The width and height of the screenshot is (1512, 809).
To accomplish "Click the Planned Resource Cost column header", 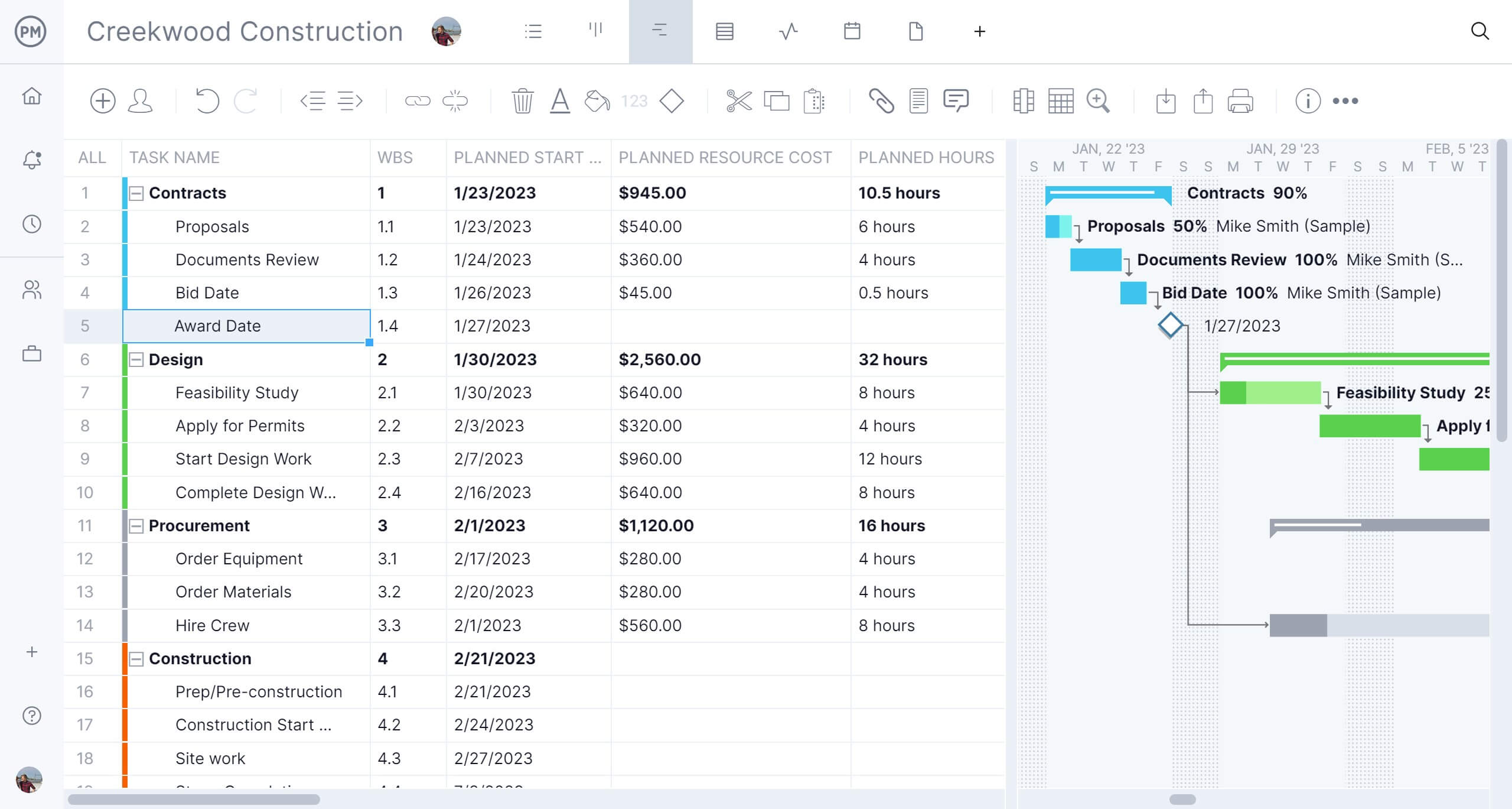I will pyautogui.click(x=725, y=158).
